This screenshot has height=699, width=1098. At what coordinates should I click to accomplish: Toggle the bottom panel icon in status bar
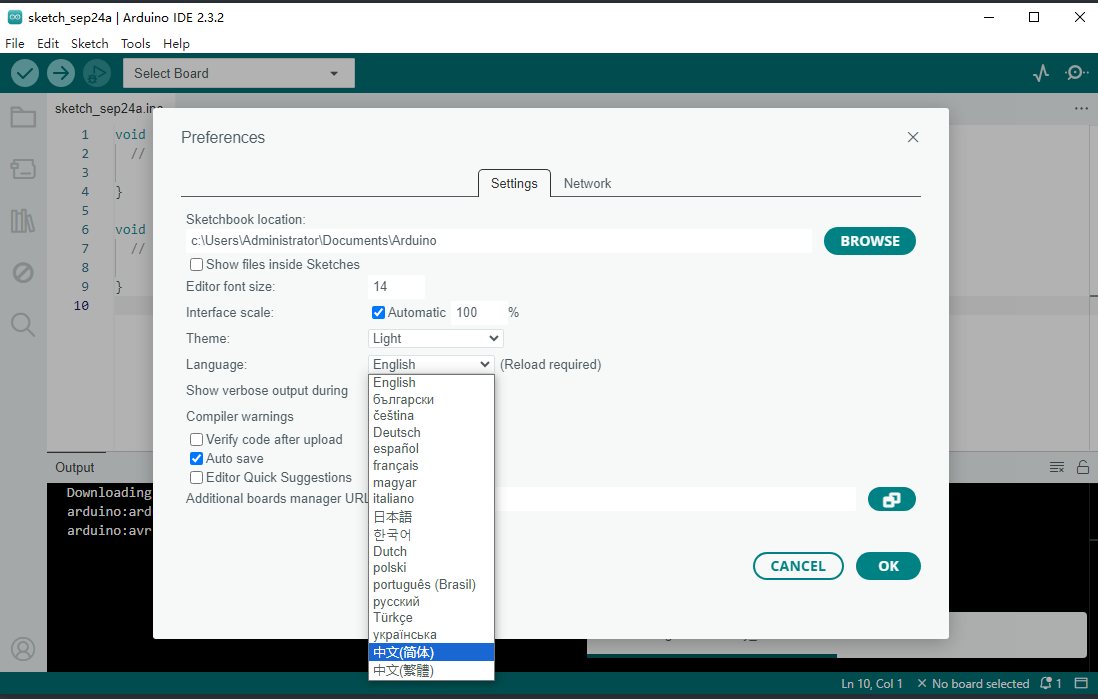click(1081, 684)
